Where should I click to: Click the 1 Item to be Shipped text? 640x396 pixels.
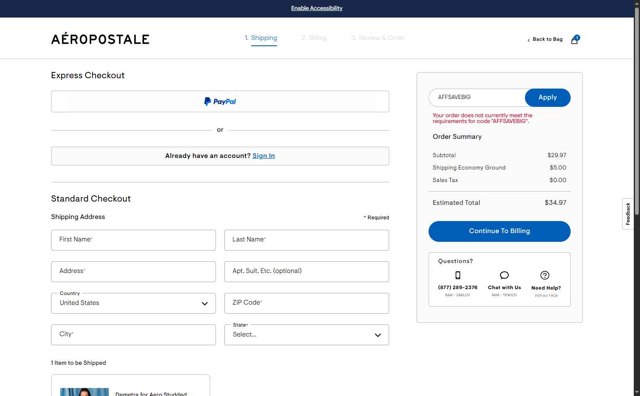[x=78, y=363]
